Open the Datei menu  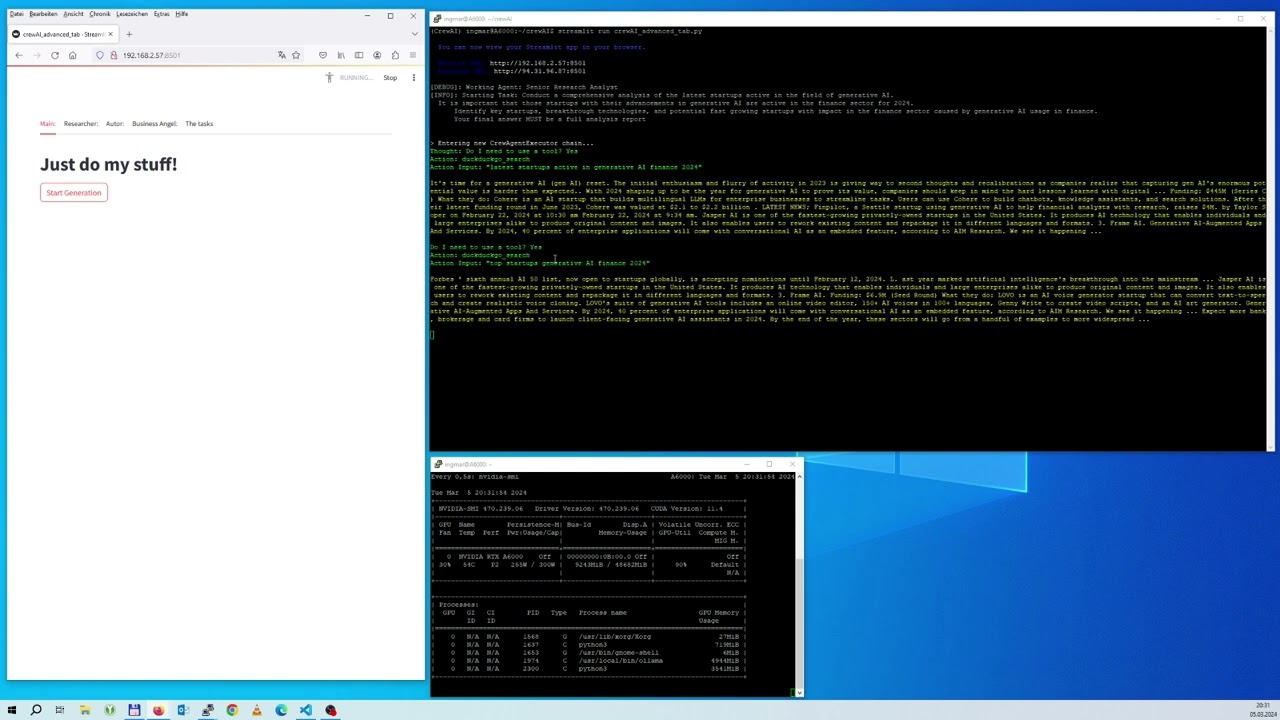click(16, 14)
